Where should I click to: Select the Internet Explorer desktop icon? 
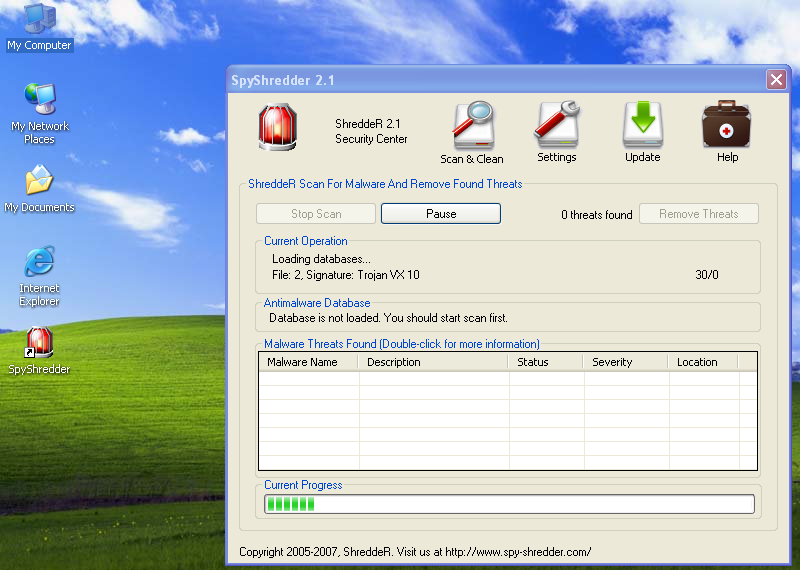pyautogui.click(x=39, y=276)
